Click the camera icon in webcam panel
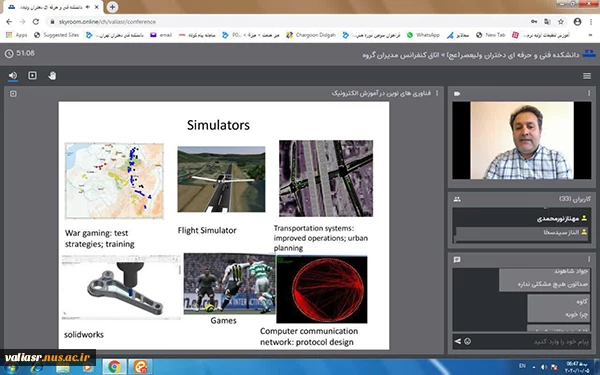Image resolution: width=600 pixels, height=375 pixels. coord(457,93)
